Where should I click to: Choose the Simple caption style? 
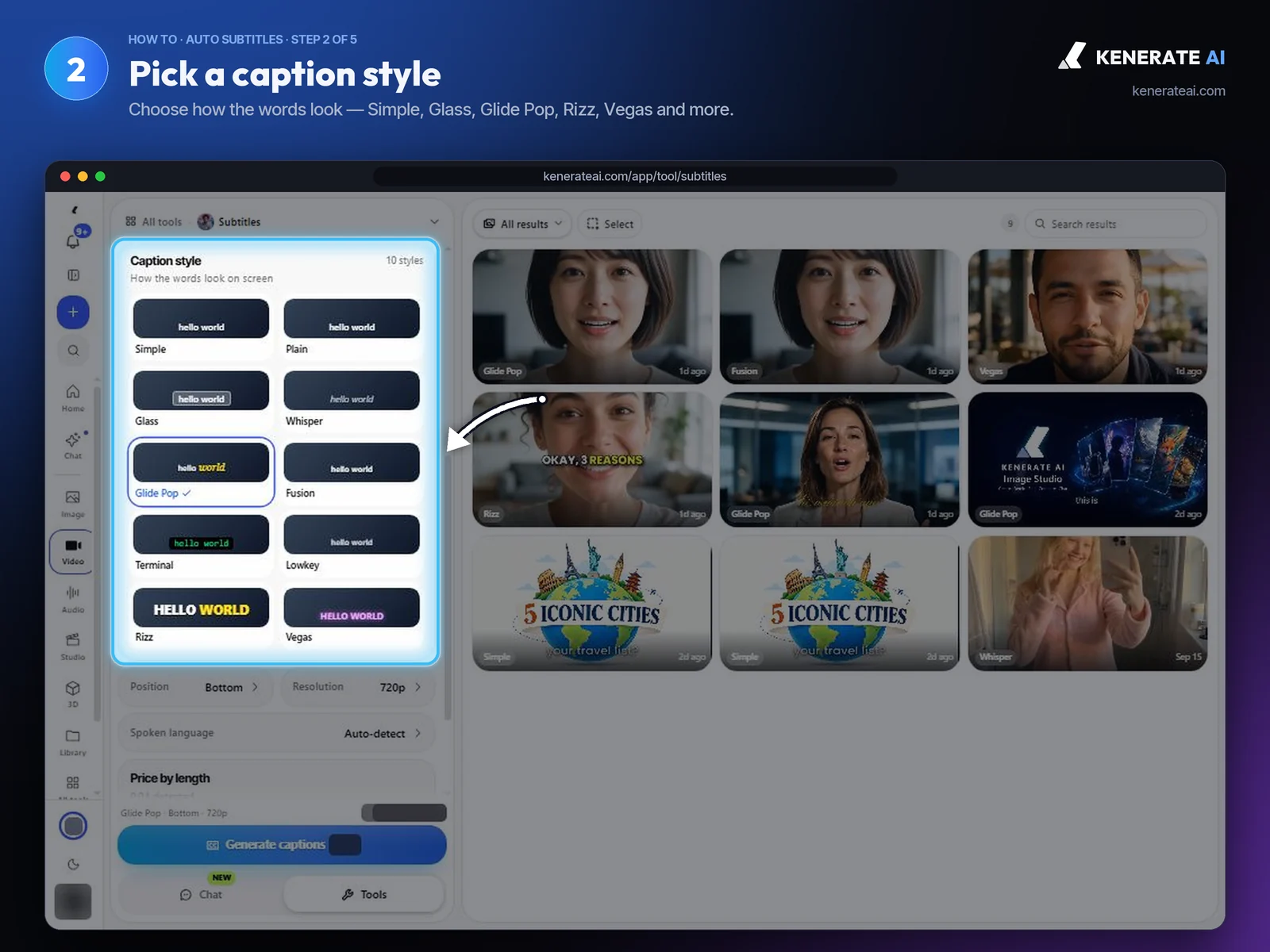(x=201, y=328)
